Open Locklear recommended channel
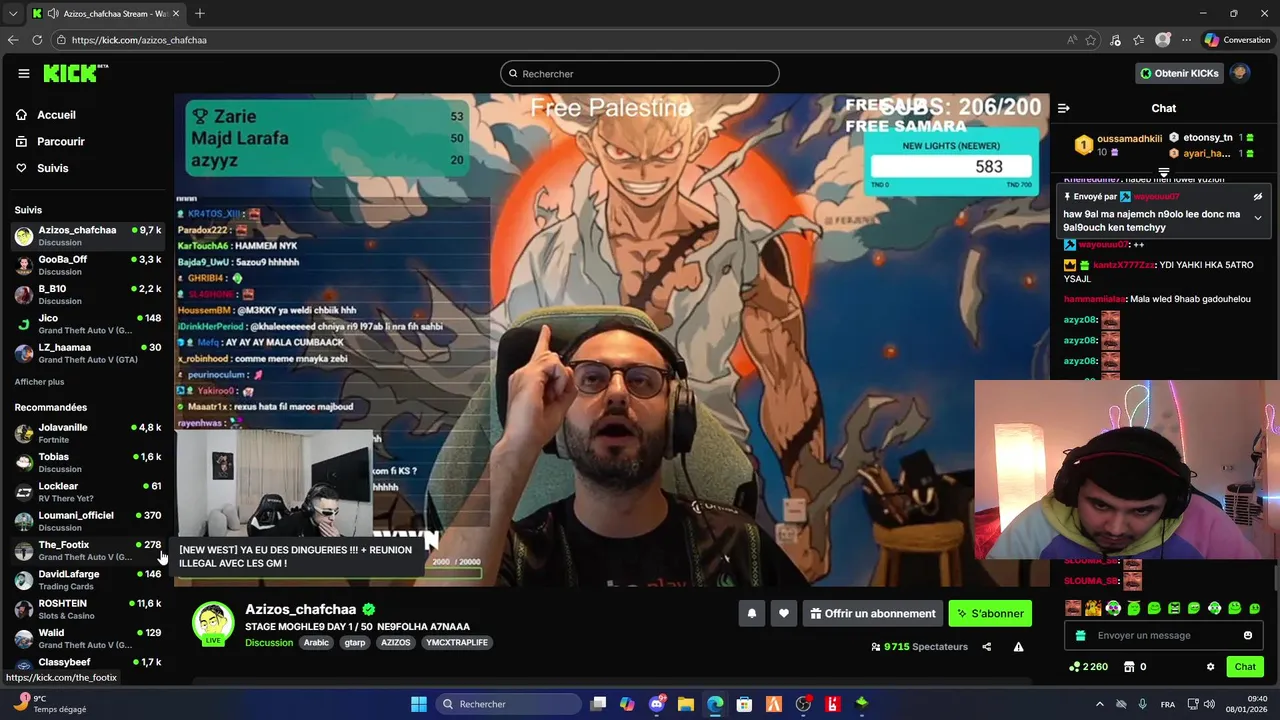 pyautogui.click(x=87, y=491)
